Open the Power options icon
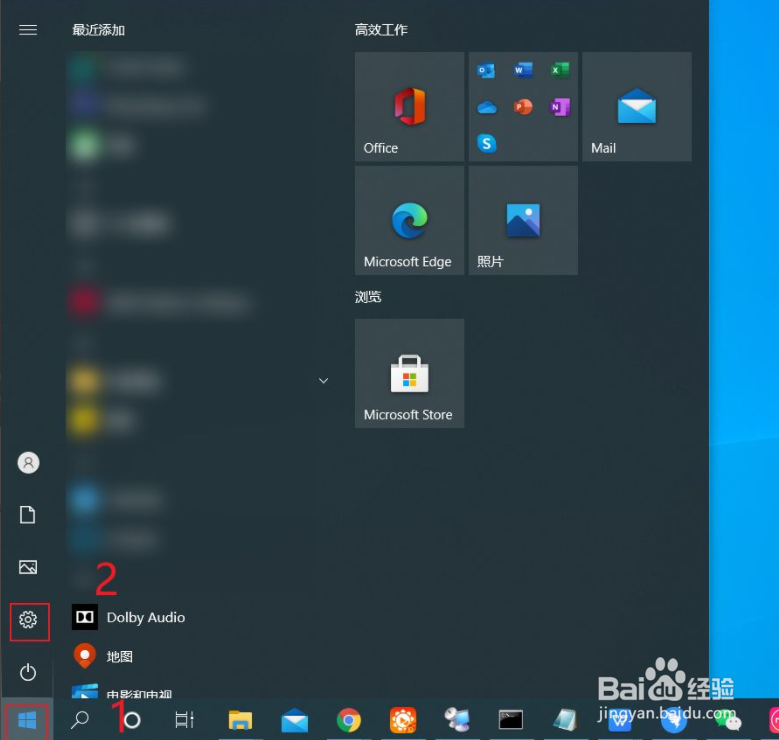 (x=28, y=672)
